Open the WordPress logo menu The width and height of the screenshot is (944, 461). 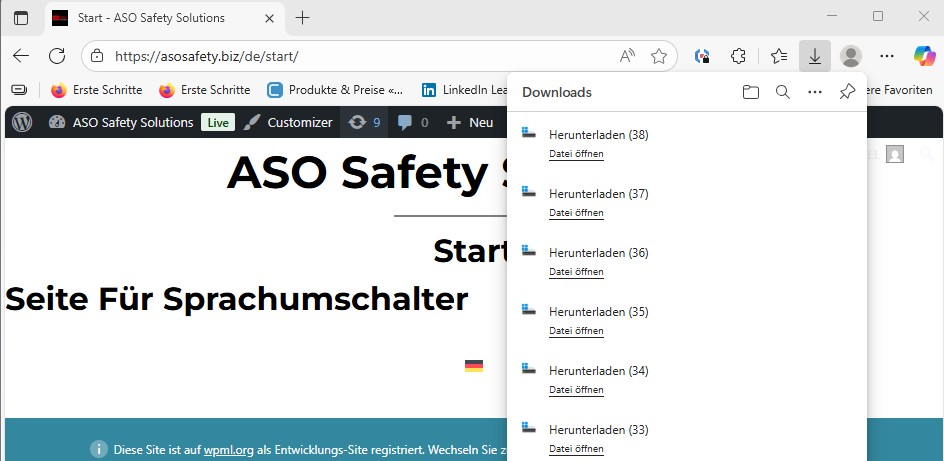pos(22,122)
